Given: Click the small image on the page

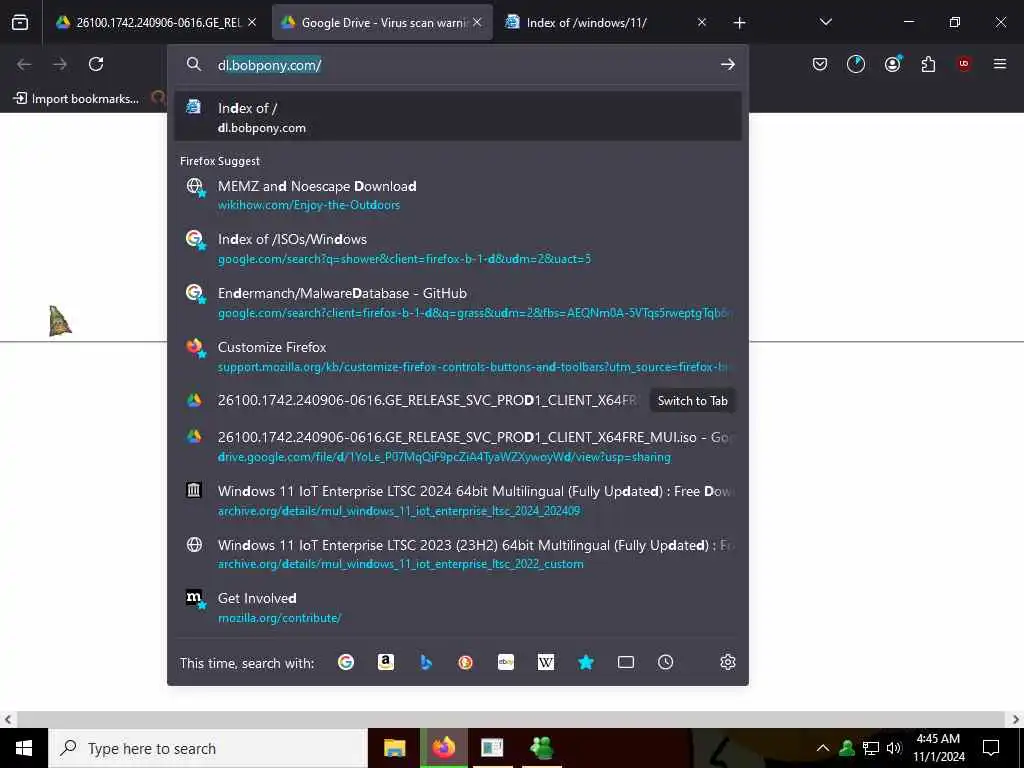Looking at the screenshot, I should click(60, 321).
